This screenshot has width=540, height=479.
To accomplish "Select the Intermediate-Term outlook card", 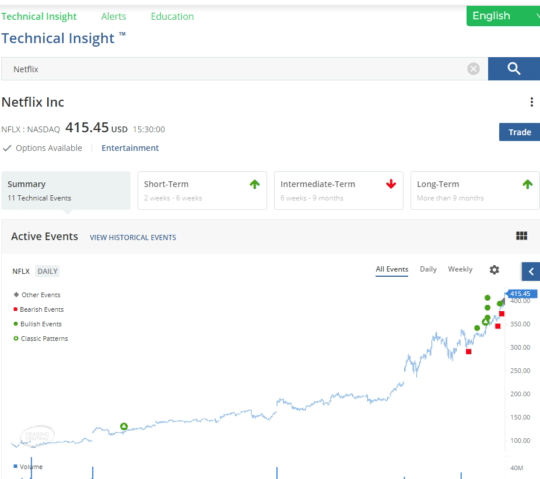I will [x=339, y=190].
